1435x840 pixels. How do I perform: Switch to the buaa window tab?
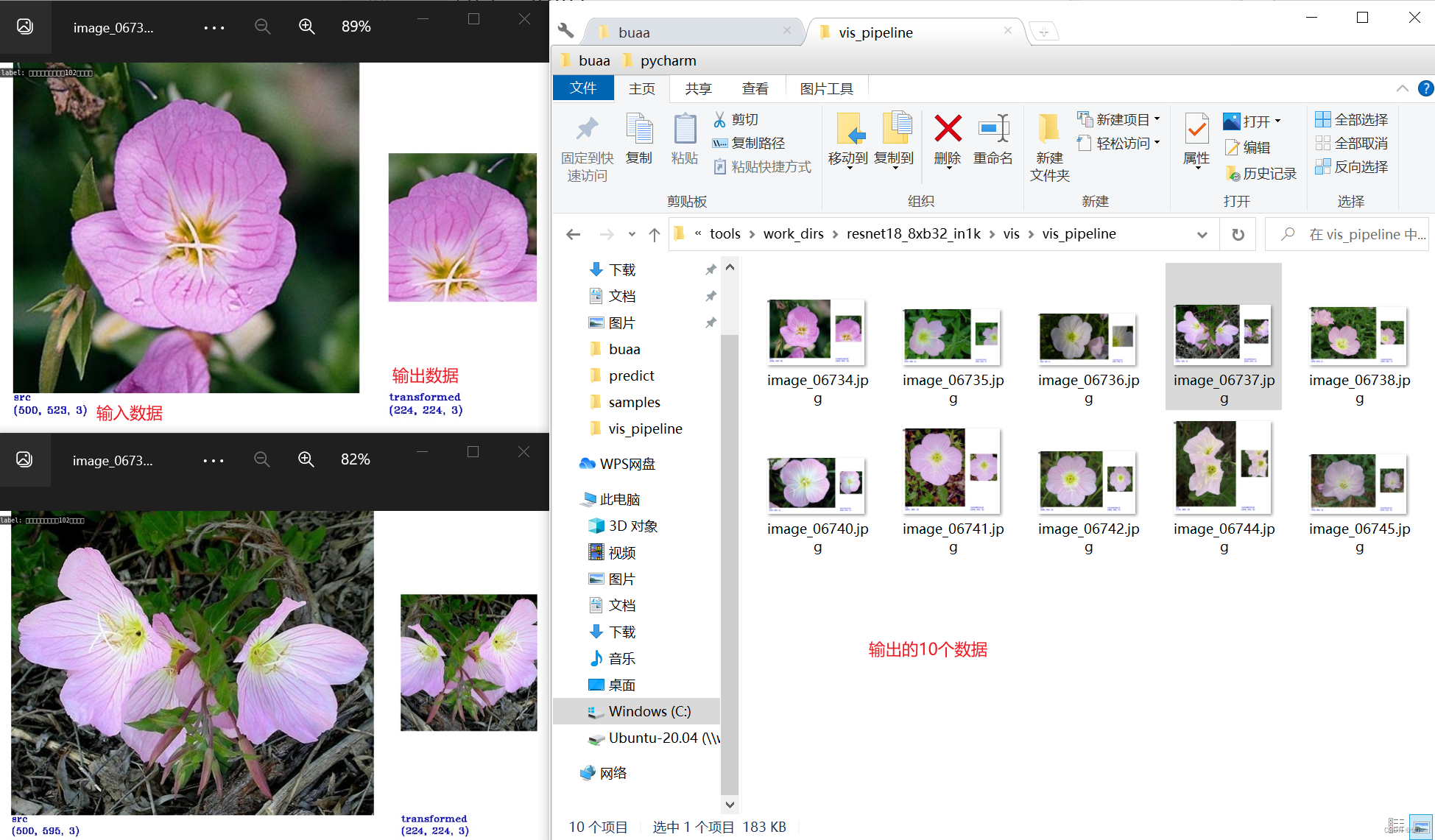click(692, 32)
